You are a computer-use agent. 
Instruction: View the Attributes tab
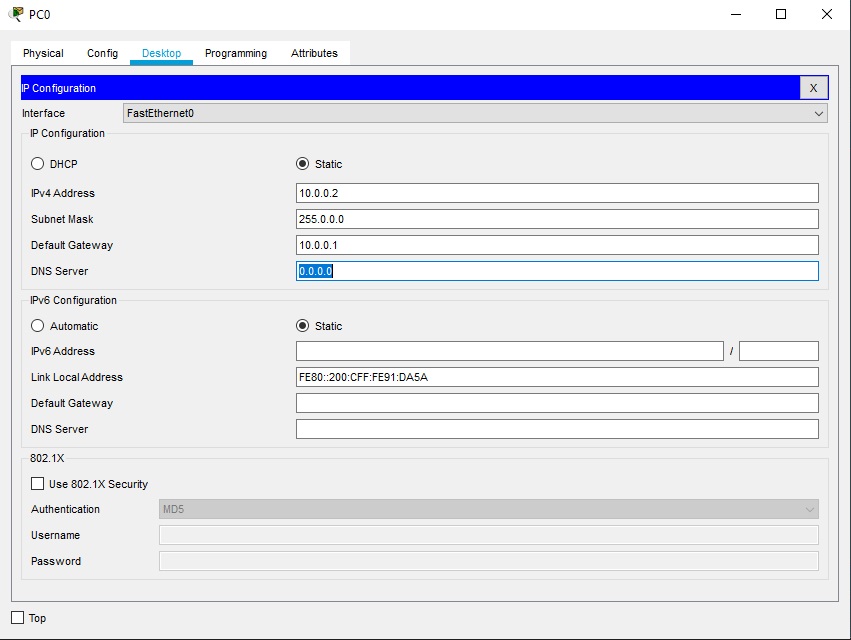click(x=313, y=53)
